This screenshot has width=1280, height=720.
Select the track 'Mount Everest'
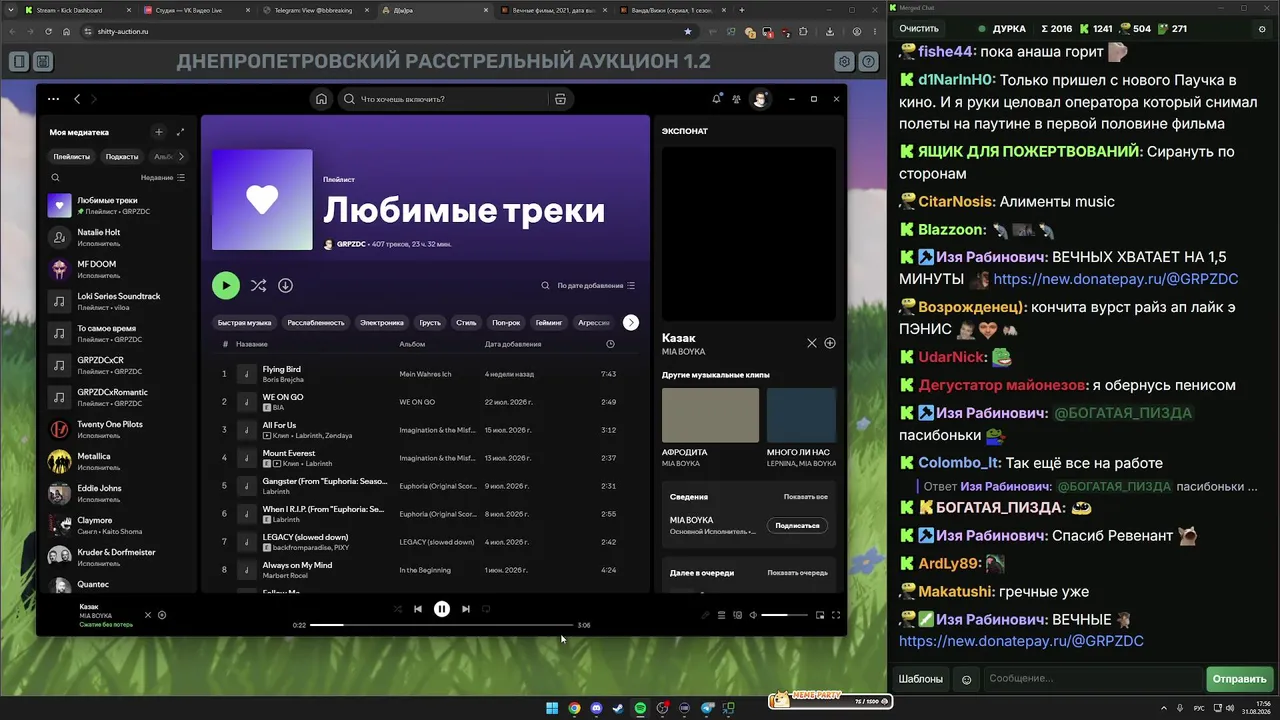click(x=289, y=453)
